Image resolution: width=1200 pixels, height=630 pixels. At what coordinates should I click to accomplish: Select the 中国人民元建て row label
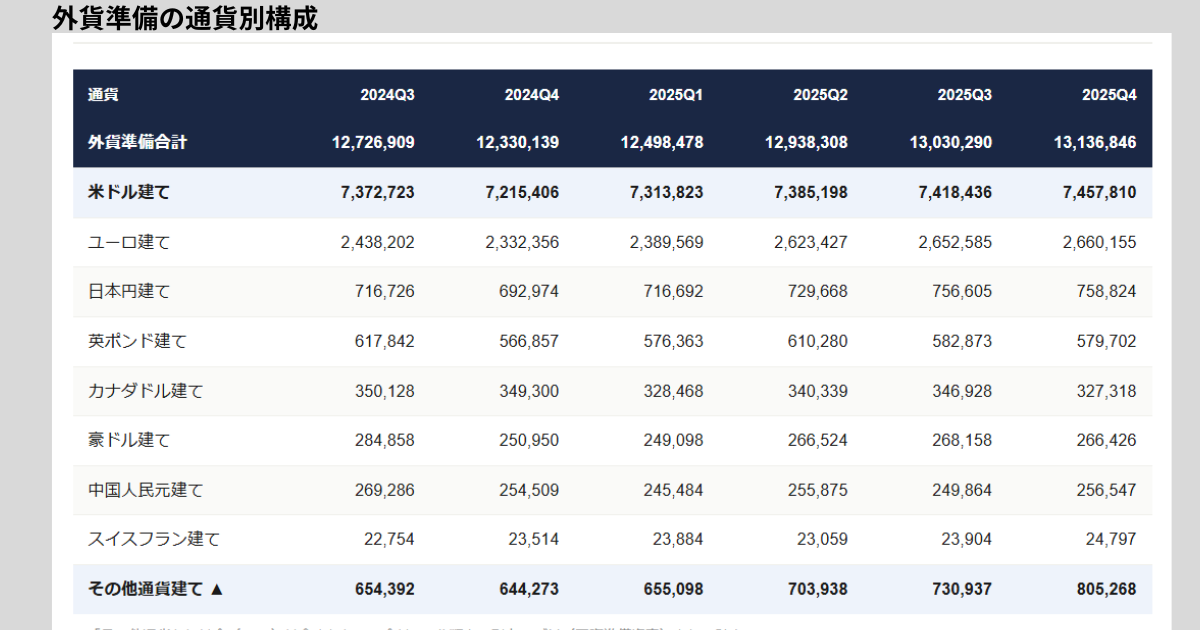pos(145,490)
